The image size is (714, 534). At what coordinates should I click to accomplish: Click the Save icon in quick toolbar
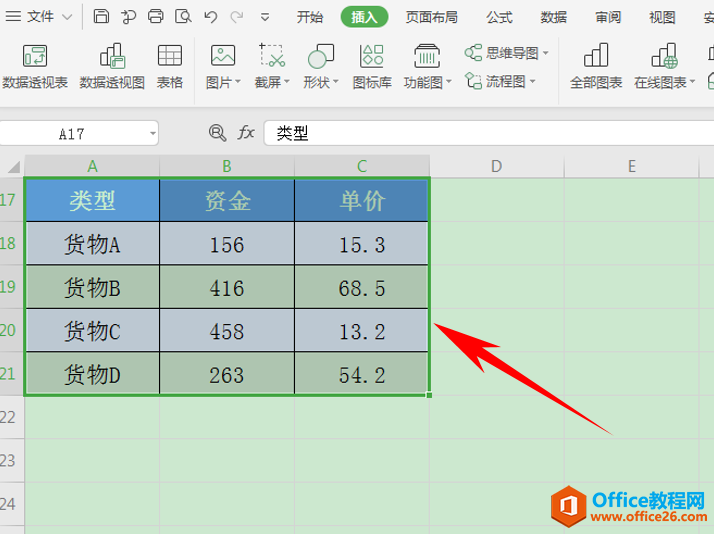[101, 16]
